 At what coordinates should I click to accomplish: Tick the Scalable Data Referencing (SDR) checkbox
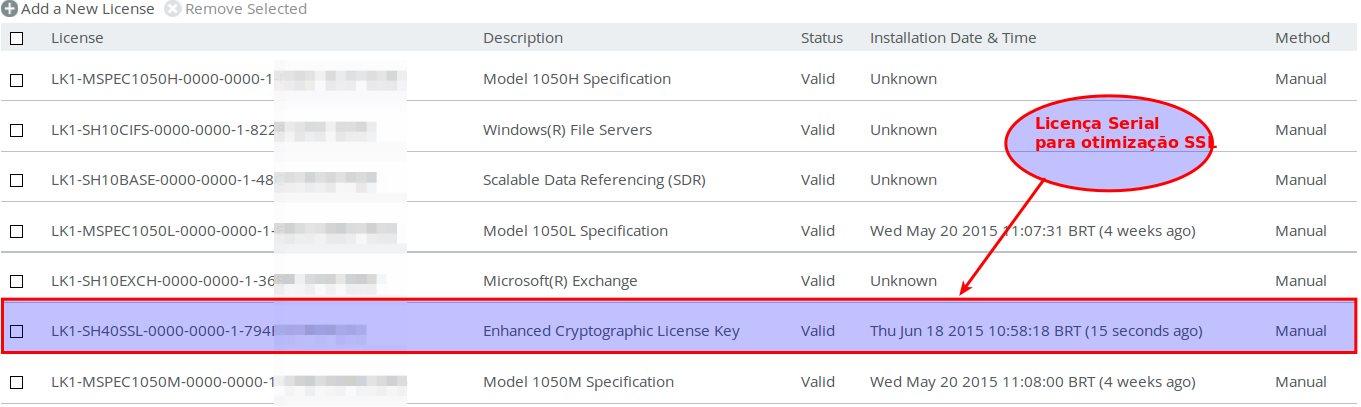point(16,181)
